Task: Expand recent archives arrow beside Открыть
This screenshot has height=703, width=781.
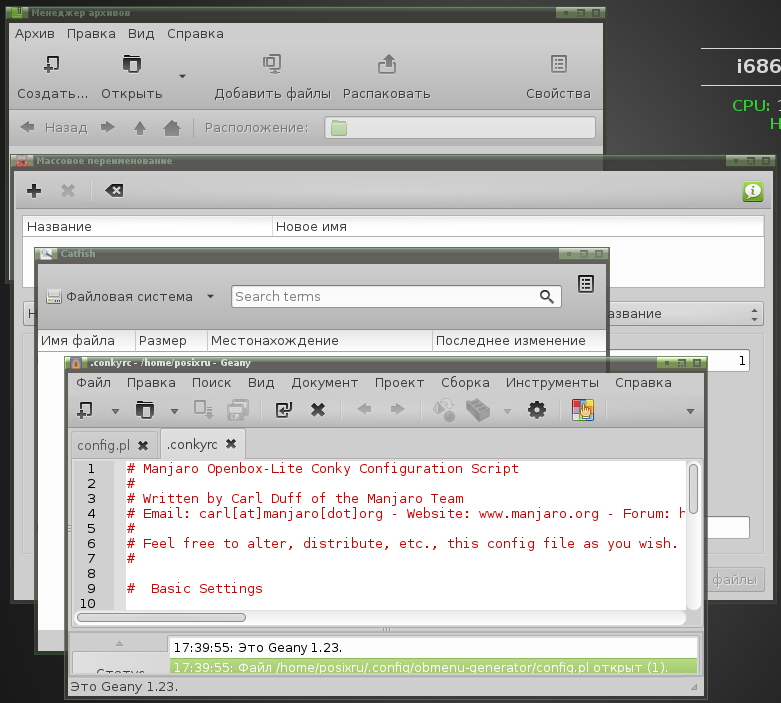Action: (182, 76)
